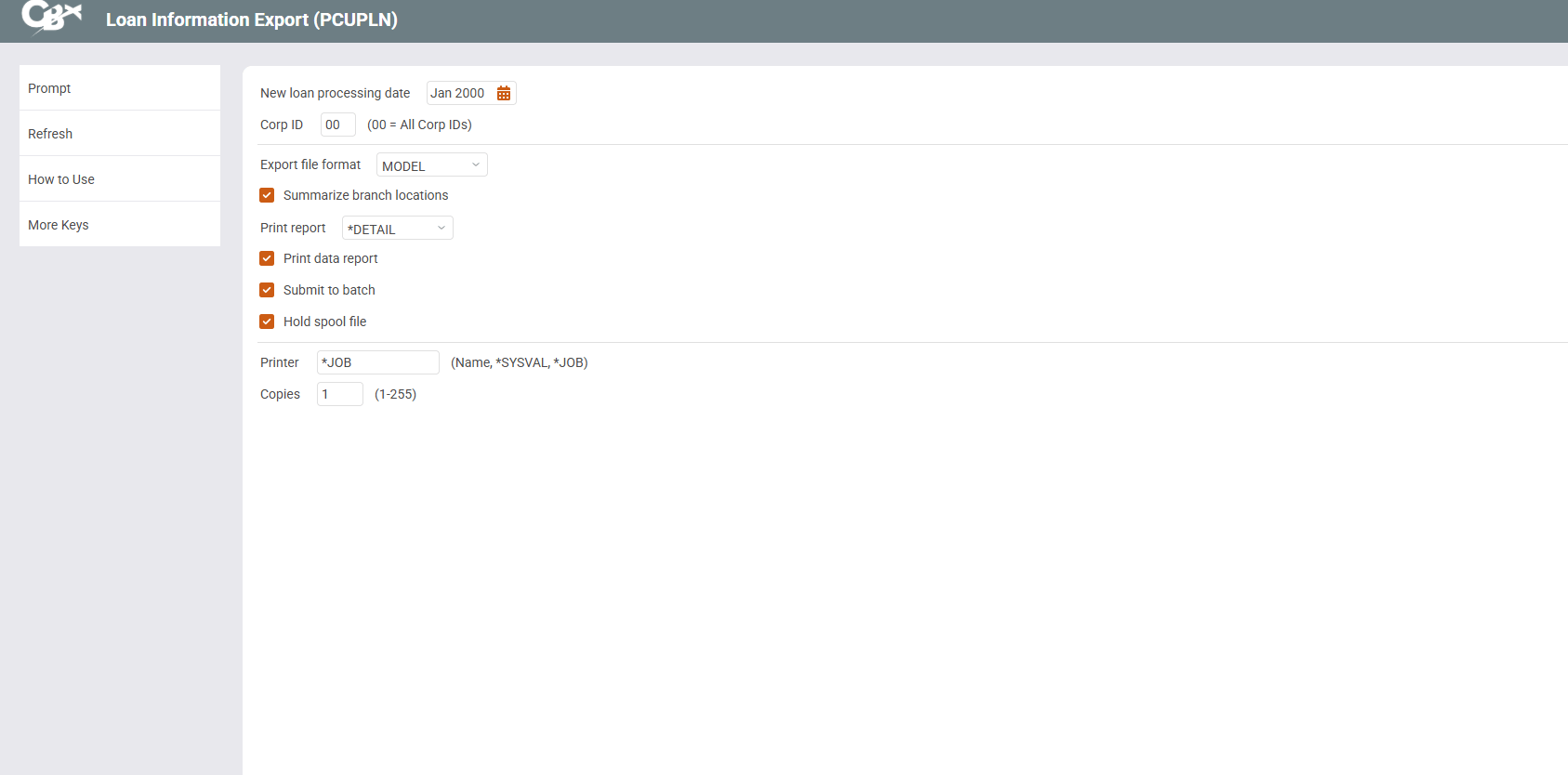Uncheck the Print data report checkbox
Image resolution: width=1568 pixels, height=775 pixels.
(x=267, y=258)
